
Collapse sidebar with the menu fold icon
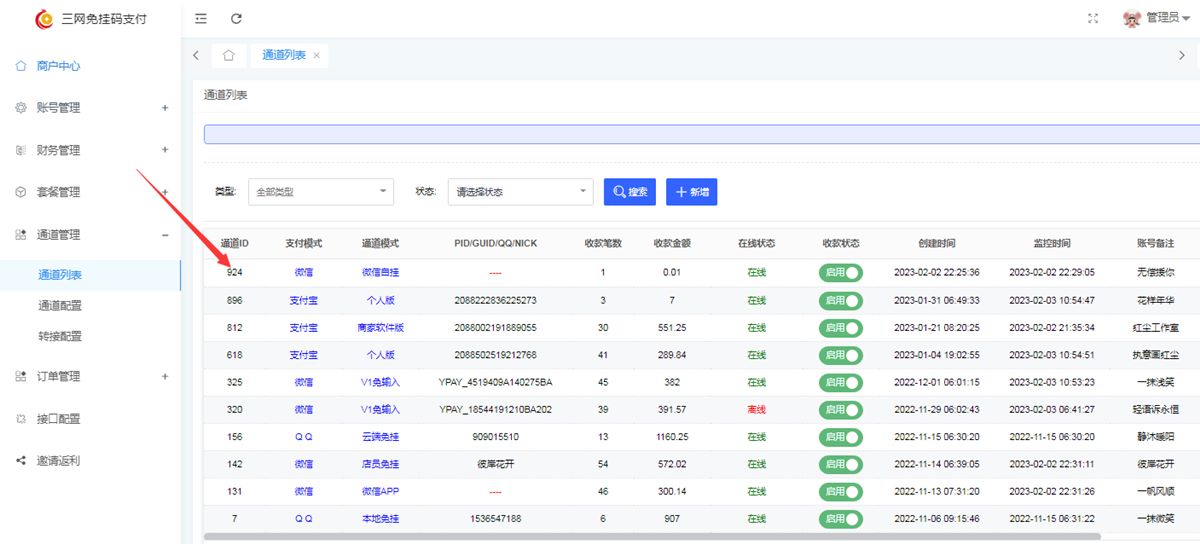[x=201, y=19]
